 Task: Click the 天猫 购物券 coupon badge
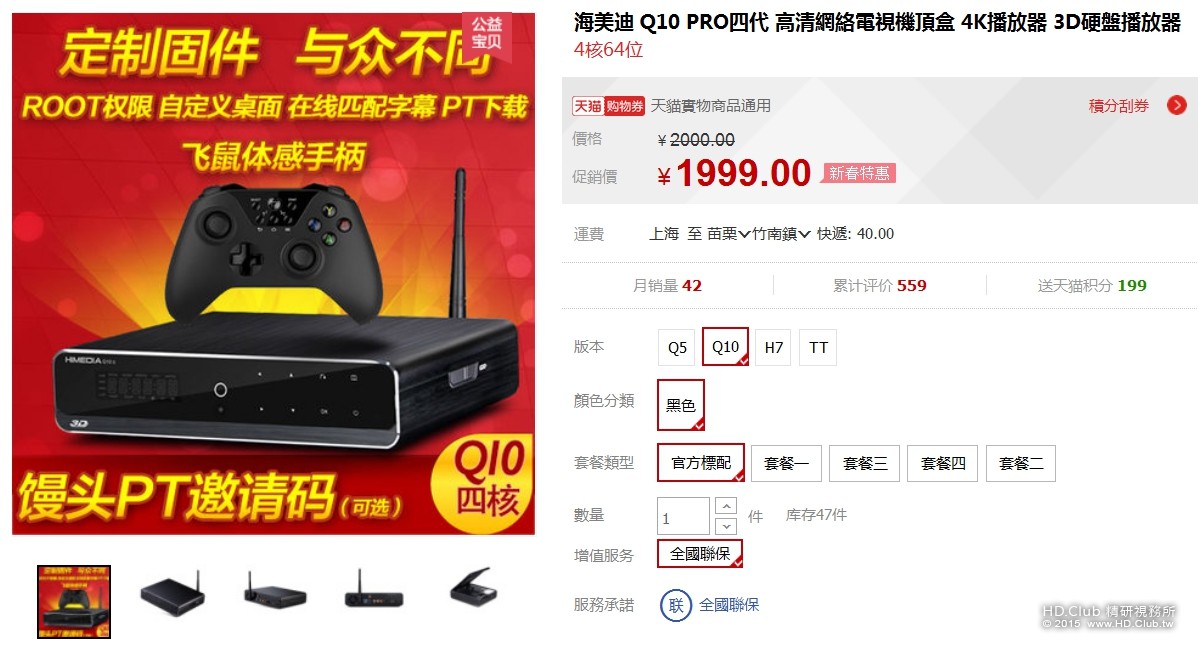click(x=608, y=106)
